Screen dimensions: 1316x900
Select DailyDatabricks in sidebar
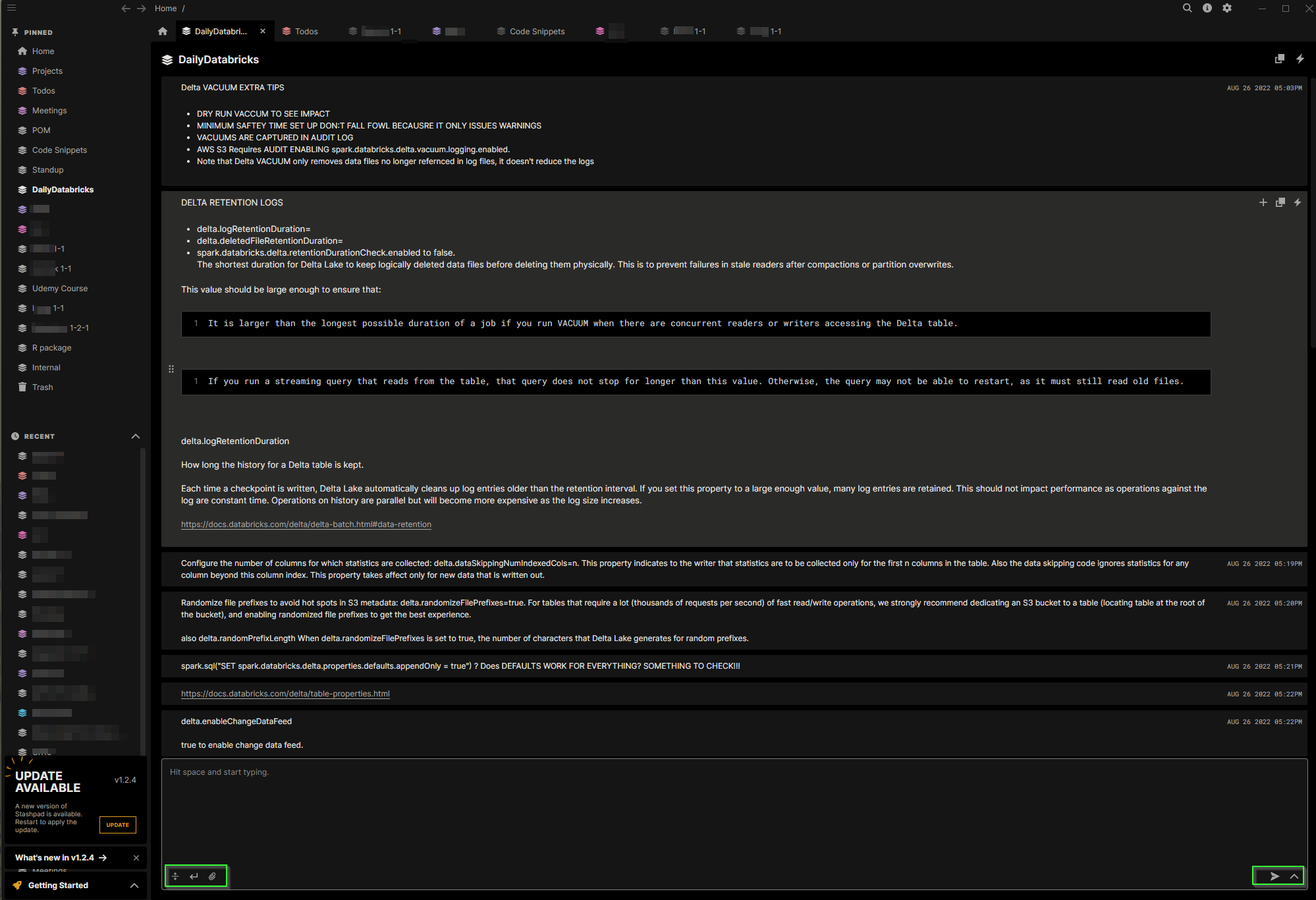[x=63, y=189]
